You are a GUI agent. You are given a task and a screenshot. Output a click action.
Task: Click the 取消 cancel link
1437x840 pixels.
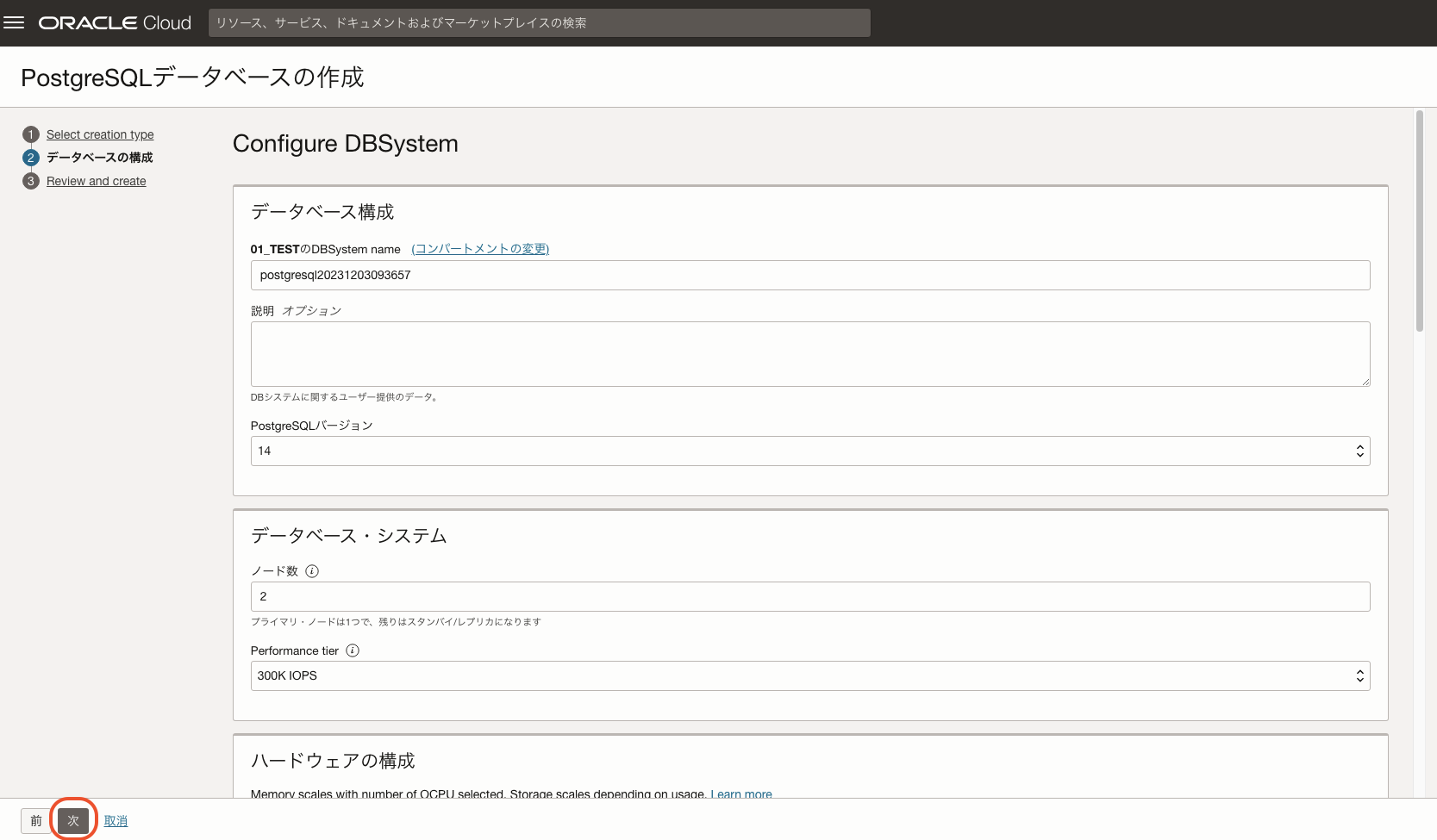pyautogui.click(x=116, y=821)
